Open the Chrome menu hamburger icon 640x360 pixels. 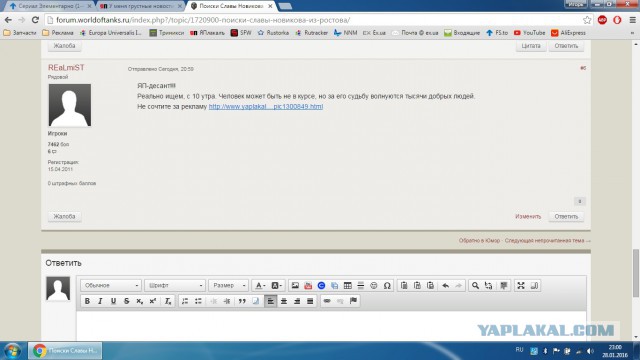(632, 20)
